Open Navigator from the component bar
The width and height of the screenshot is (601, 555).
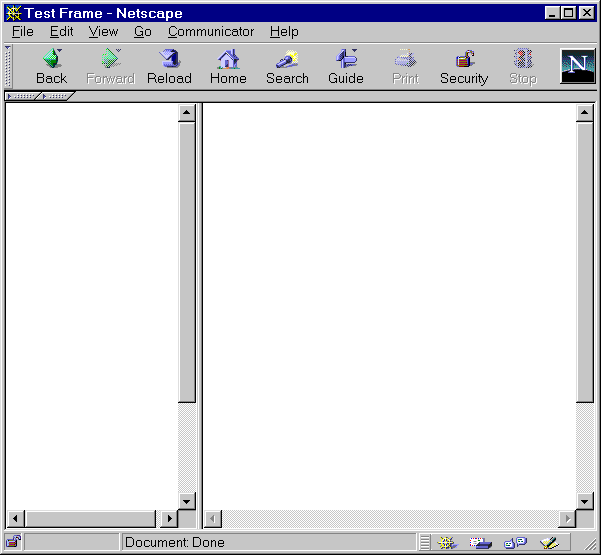(447, 542)
